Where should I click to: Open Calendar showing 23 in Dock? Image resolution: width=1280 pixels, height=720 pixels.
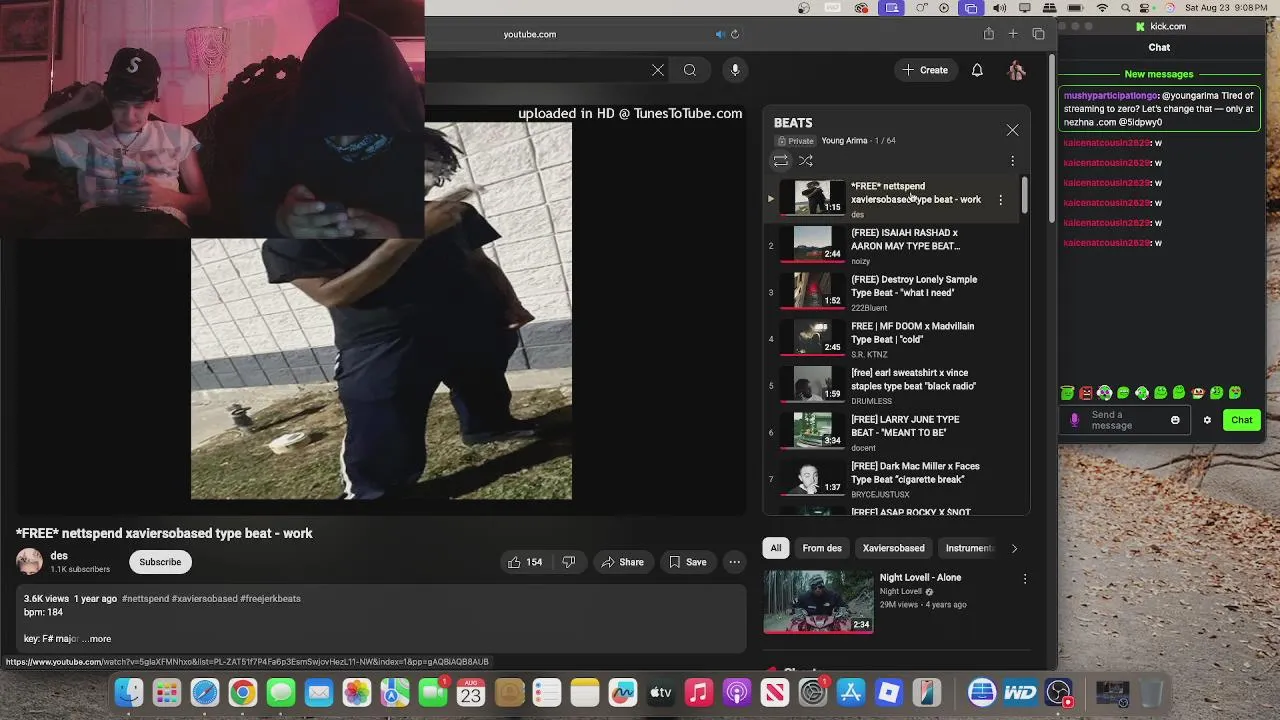(471, 692)
